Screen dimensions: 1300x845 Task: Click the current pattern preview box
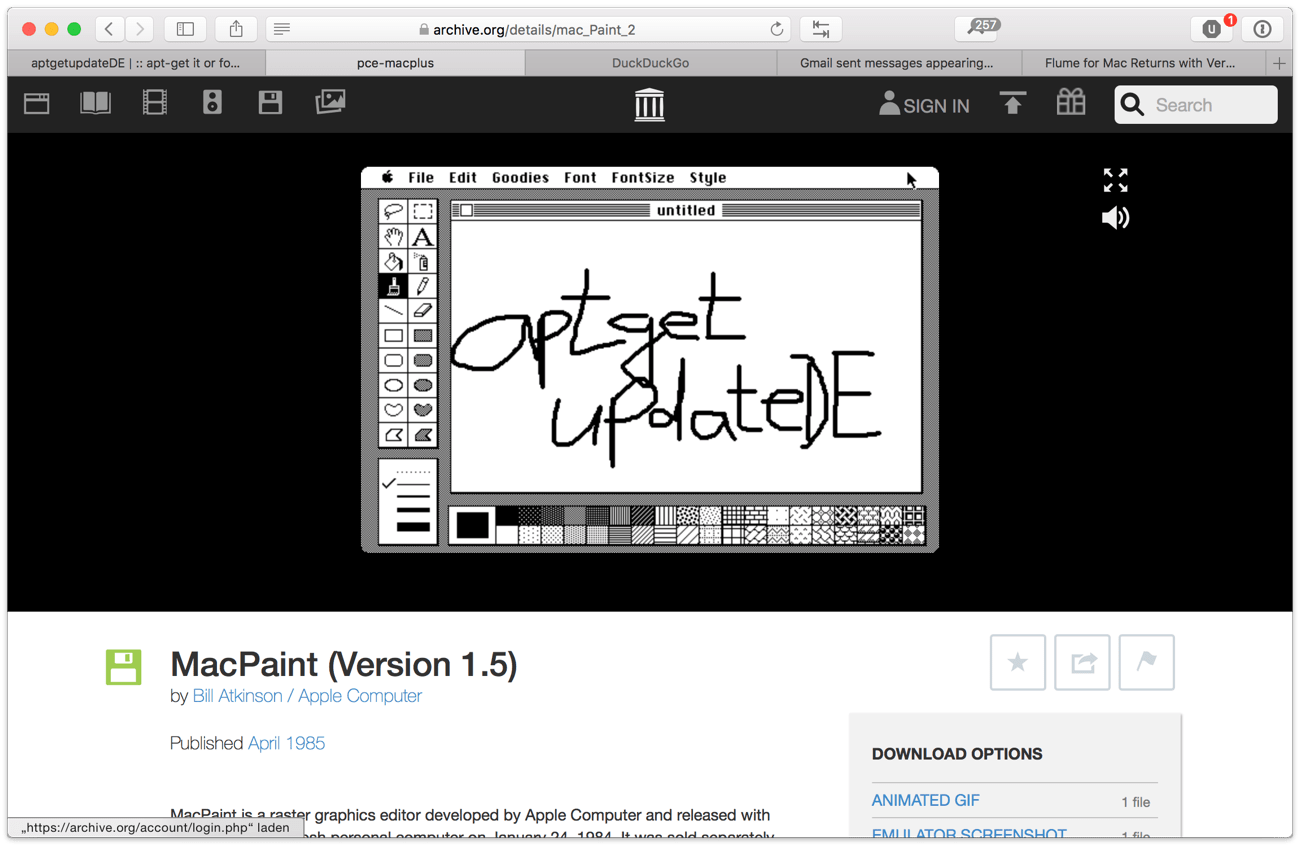(x=472, y=525)
